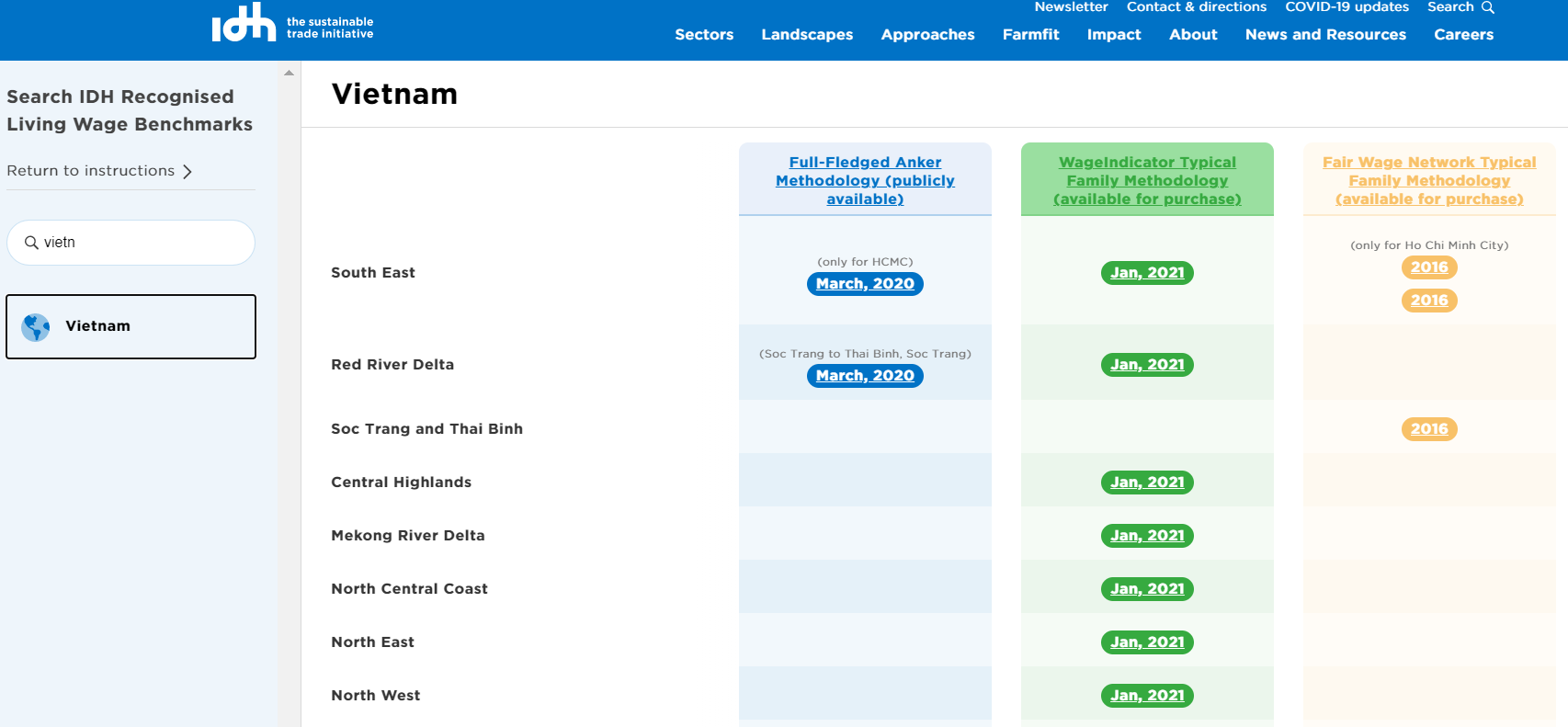Click Return to instructions link

point(90,171)
